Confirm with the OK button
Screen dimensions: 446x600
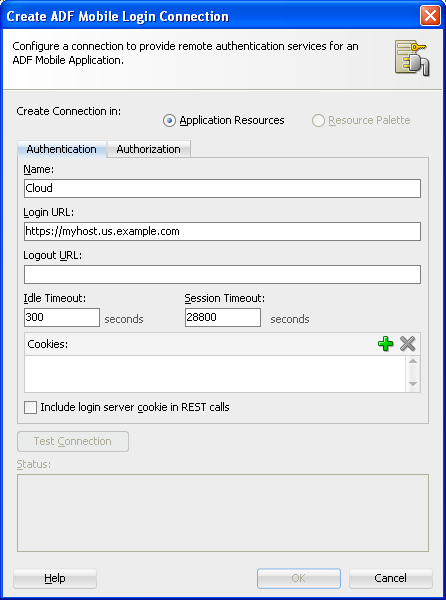(299, 578)
